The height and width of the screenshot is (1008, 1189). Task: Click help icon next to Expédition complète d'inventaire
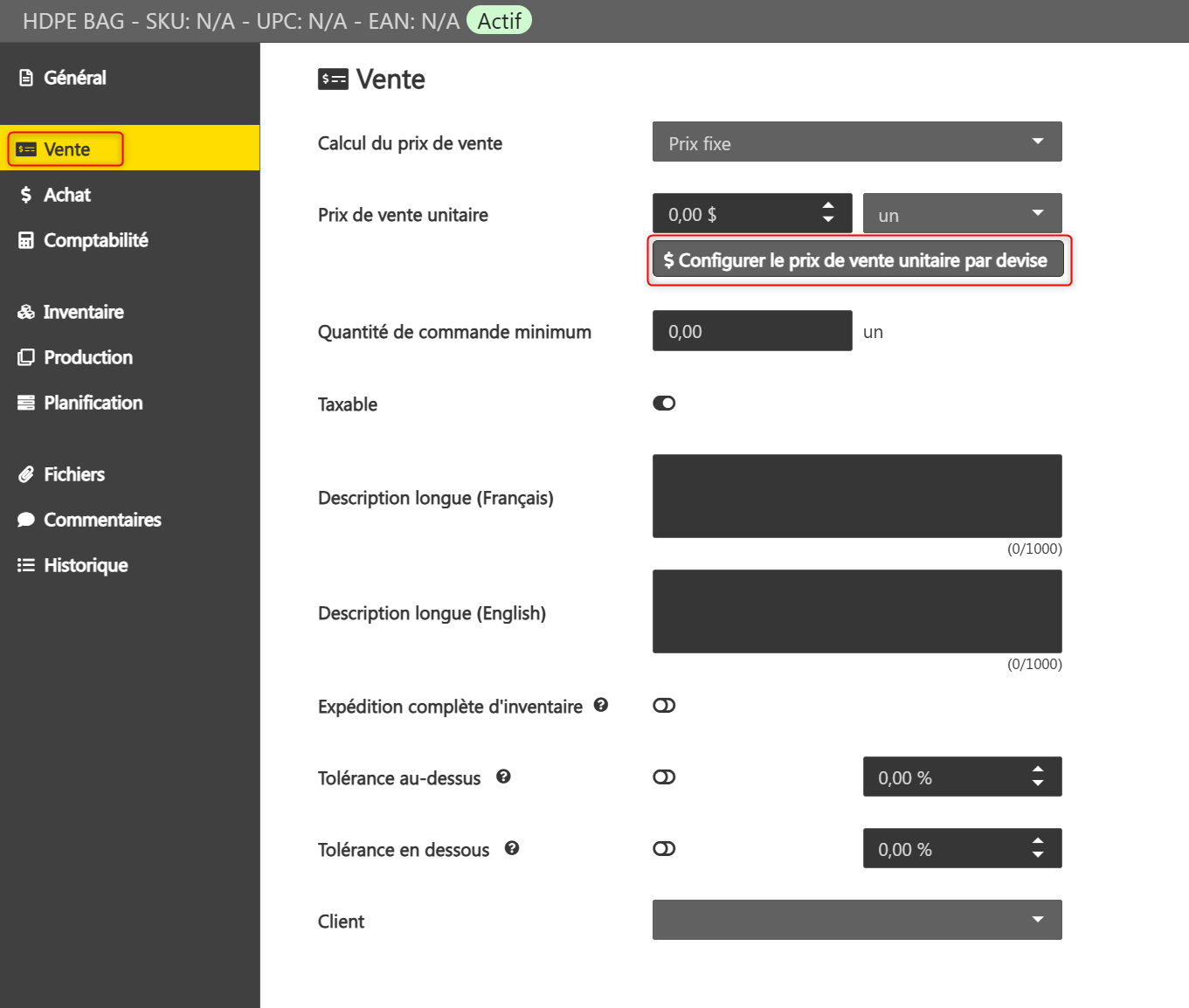pyautogui.click(x=601, y=705)
